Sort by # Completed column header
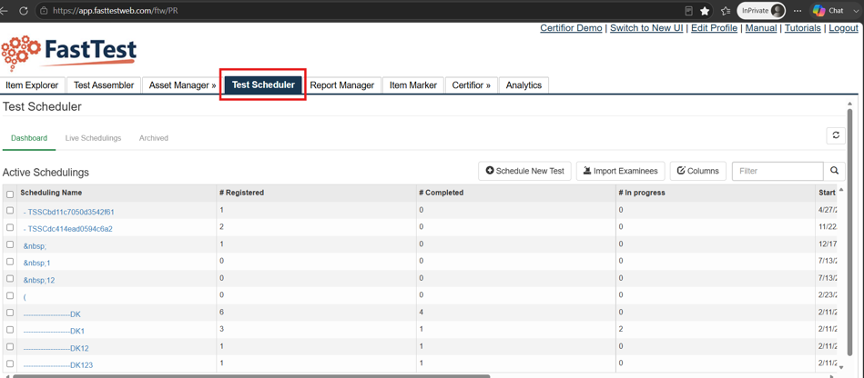Image resolution: width=864 pixels, height=378 pixels. click(441, 193)
